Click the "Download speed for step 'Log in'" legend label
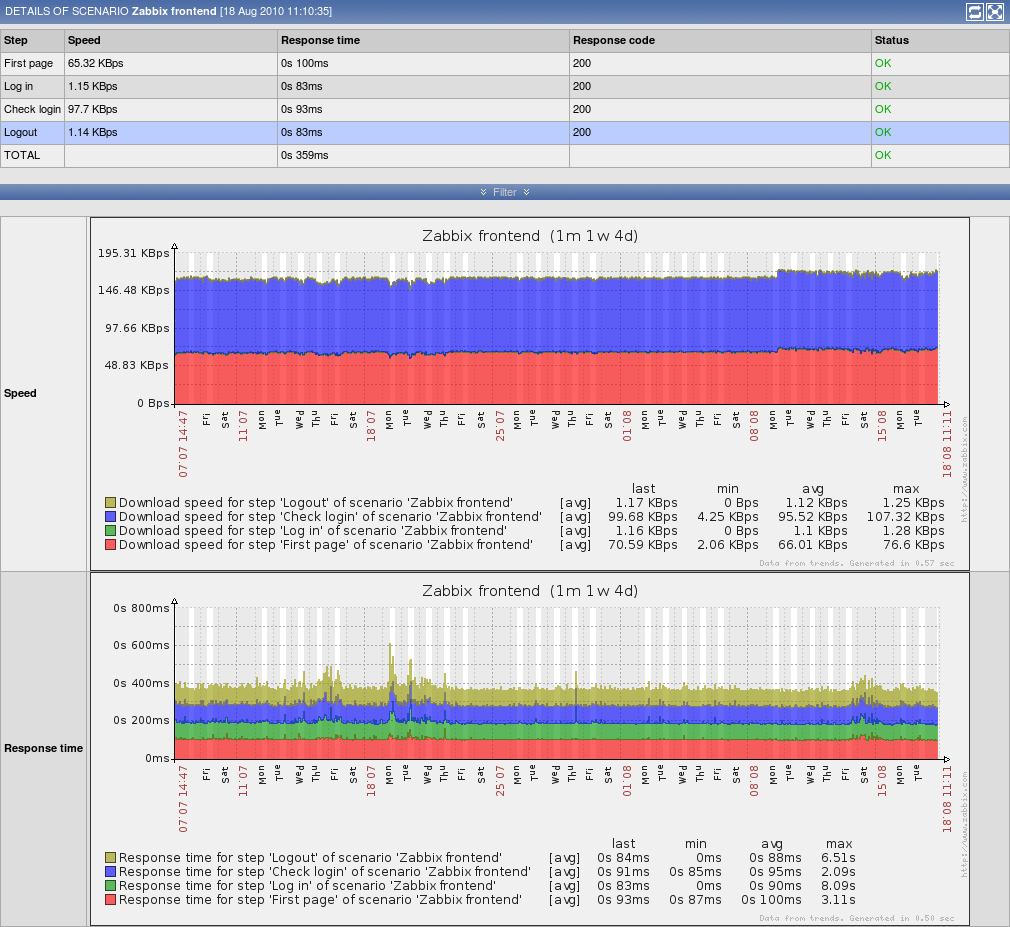Viewport: 1010px width, 927px height. [312, 531]
